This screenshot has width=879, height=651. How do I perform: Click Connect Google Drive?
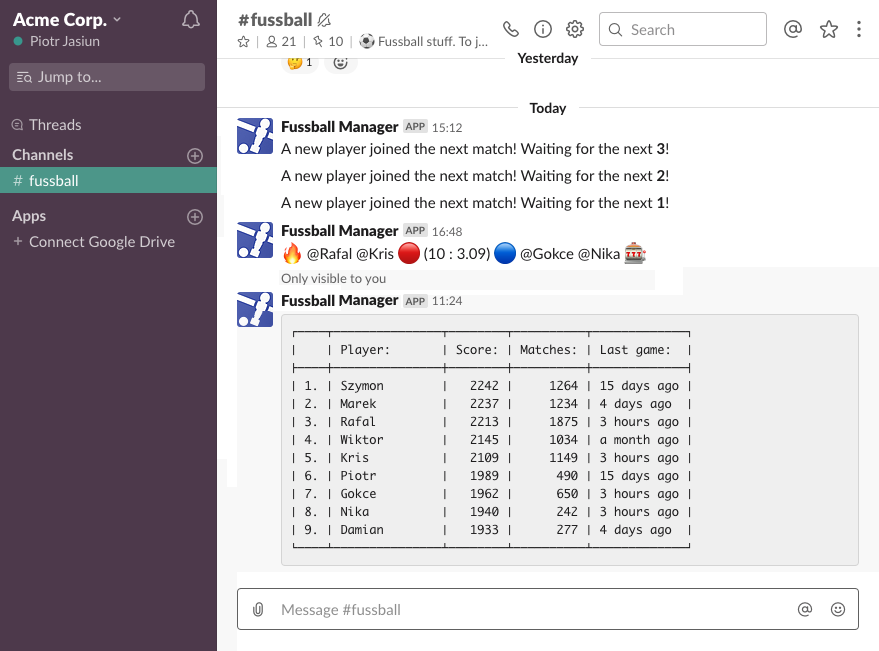point(102,242)
